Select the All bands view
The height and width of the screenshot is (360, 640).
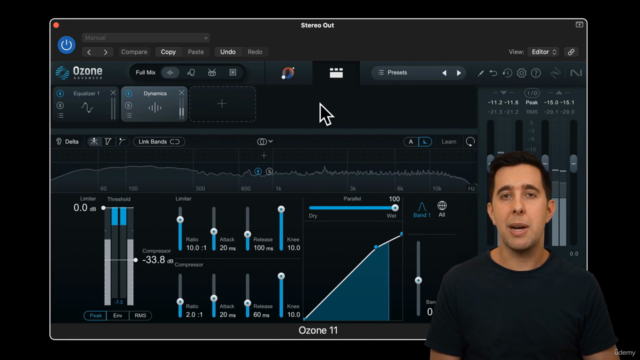click(442, 209)
